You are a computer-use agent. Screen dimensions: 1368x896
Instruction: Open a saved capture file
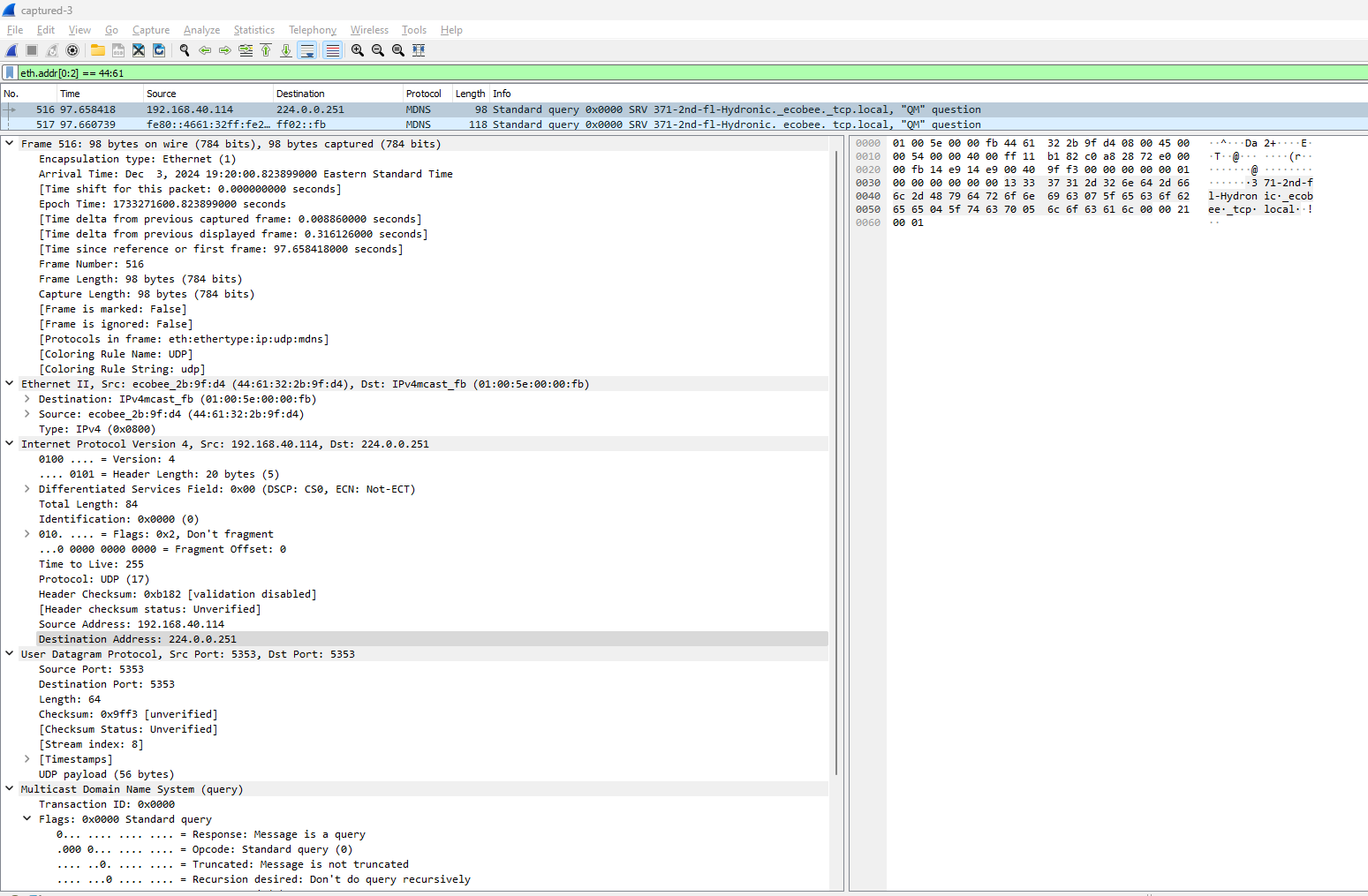point(97,50)
